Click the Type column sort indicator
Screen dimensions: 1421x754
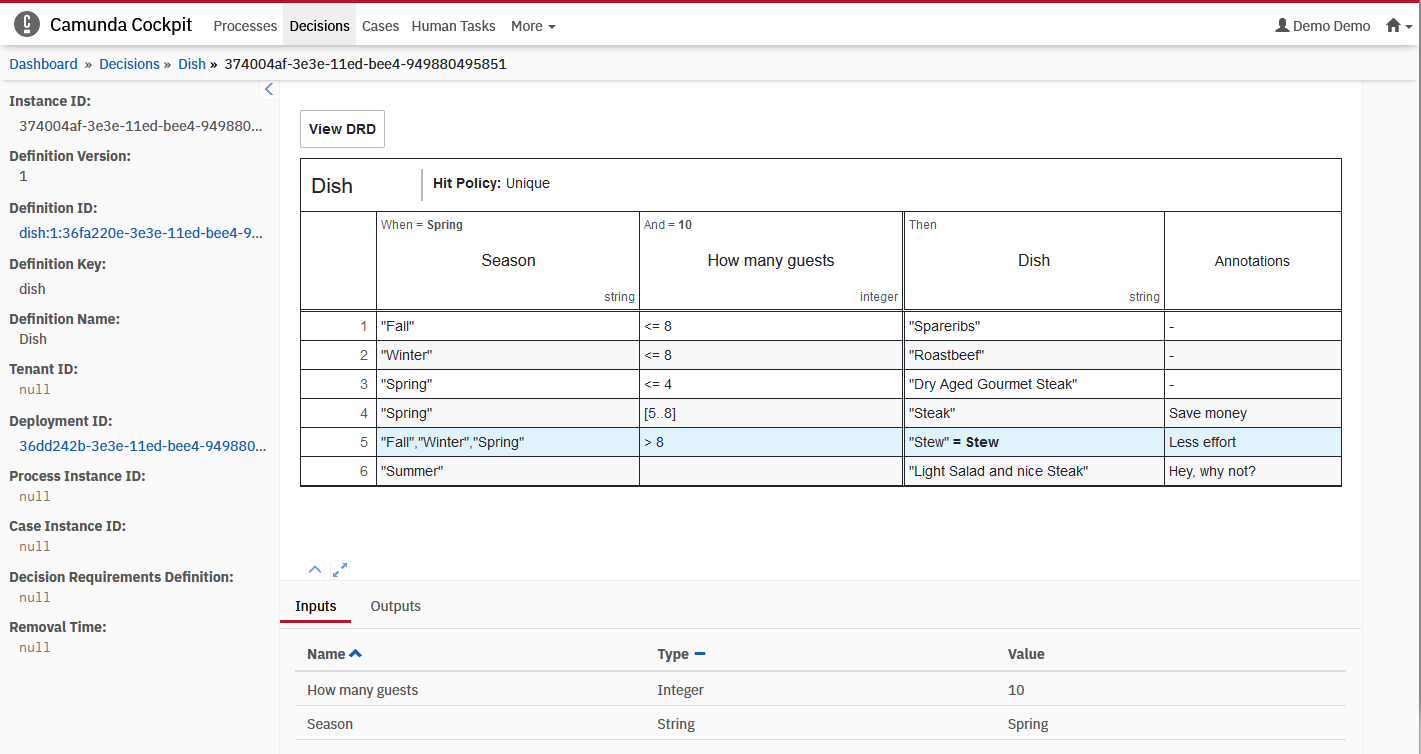click(700, 654)
